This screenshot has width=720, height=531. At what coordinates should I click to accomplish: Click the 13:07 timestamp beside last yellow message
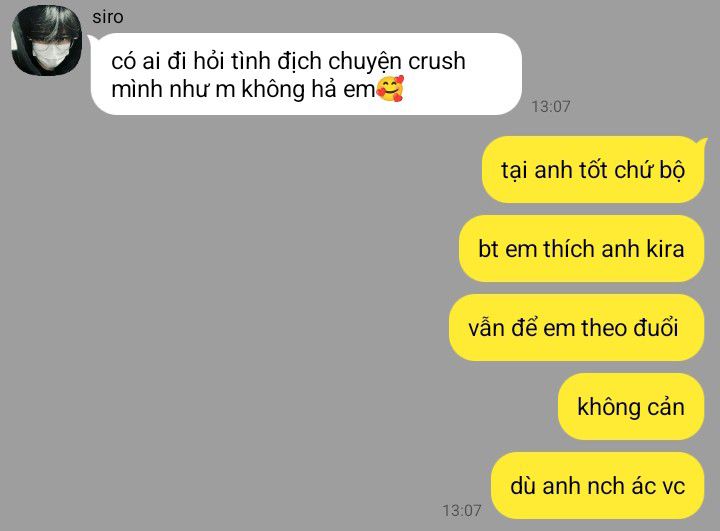pos(461,510)
